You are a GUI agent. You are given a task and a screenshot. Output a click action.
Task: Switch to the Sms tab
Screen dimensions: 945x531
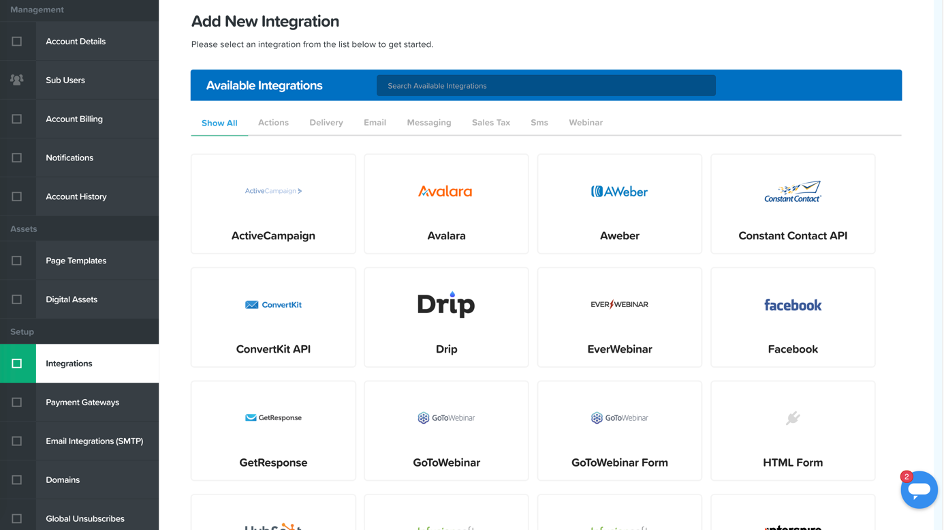(539, 122)
